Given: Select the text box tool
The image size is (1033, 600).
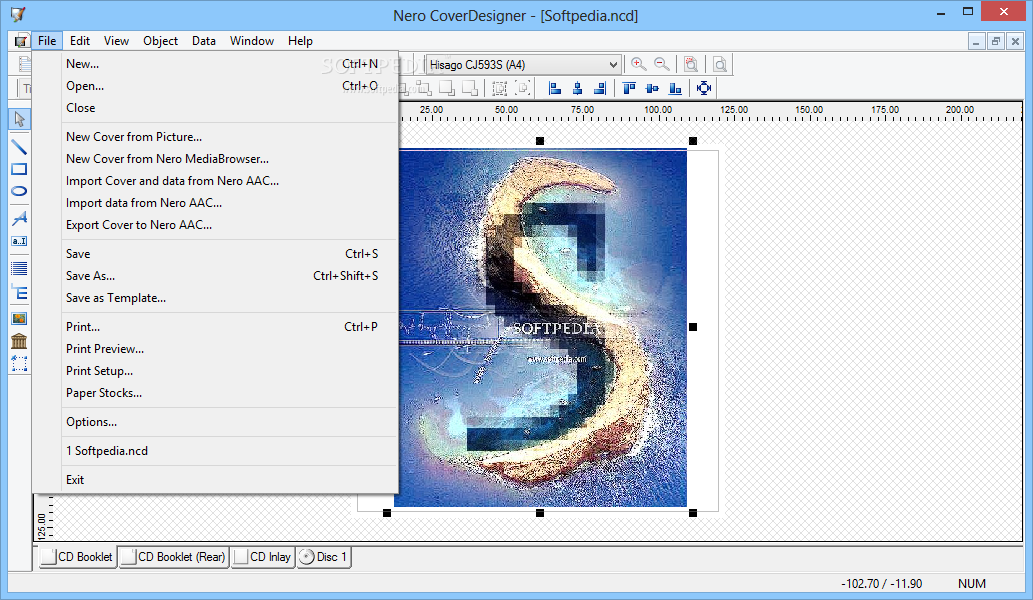Looking at the screenshot, I should pyautogui.click(x=19, y=241).
